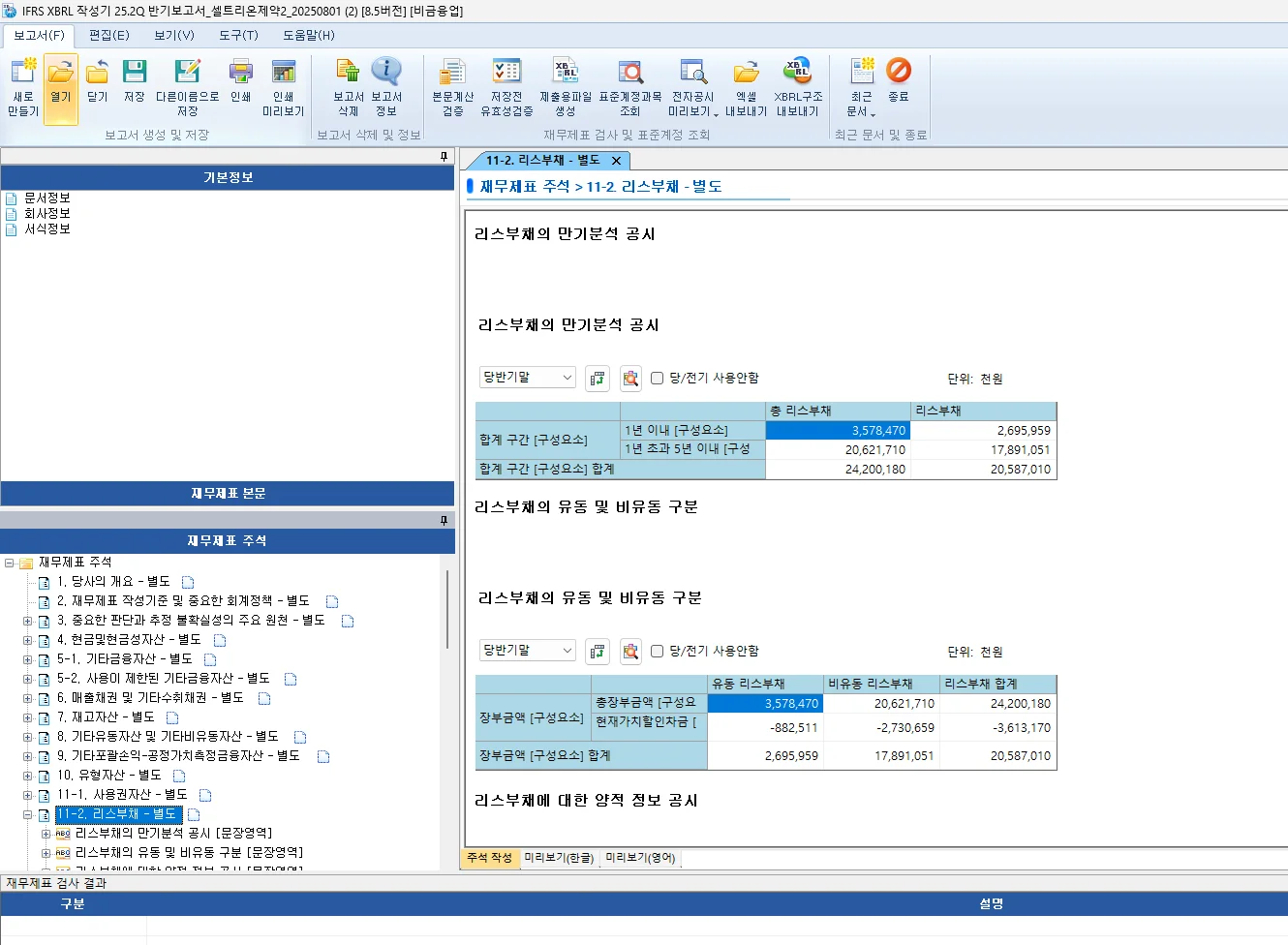Select 문서정보 in 기본정보 panel
Image resolution: width=1288 pixels, height=945 pixels.
coord(46,198)
